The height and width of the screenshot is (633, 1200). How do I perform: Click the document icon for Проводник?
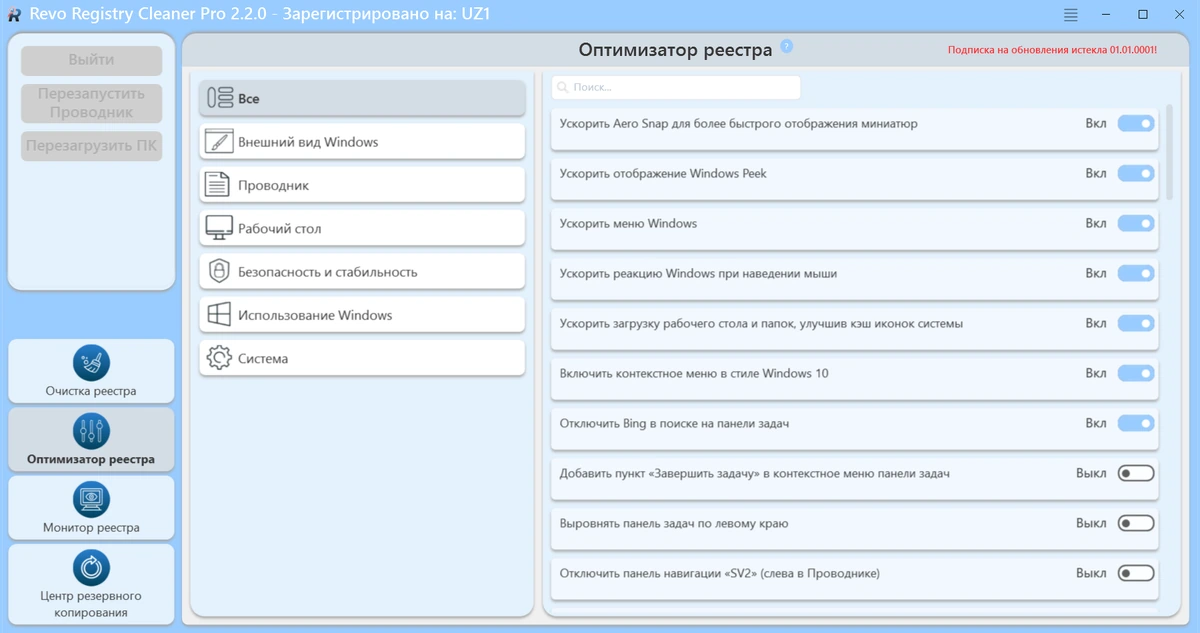point(217,185)
